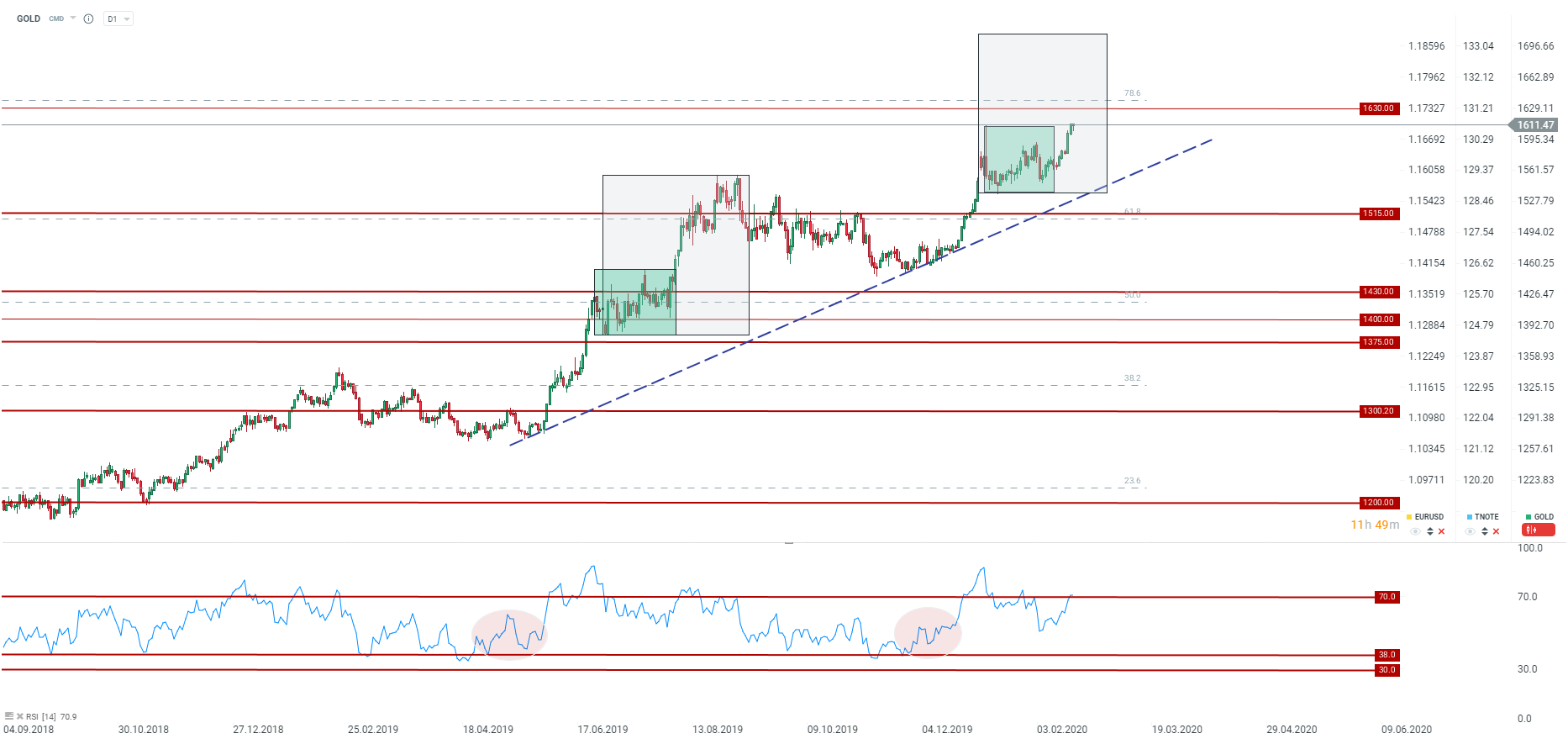Click the 1.18596 value on EURUSD axis

(1427, 46)
